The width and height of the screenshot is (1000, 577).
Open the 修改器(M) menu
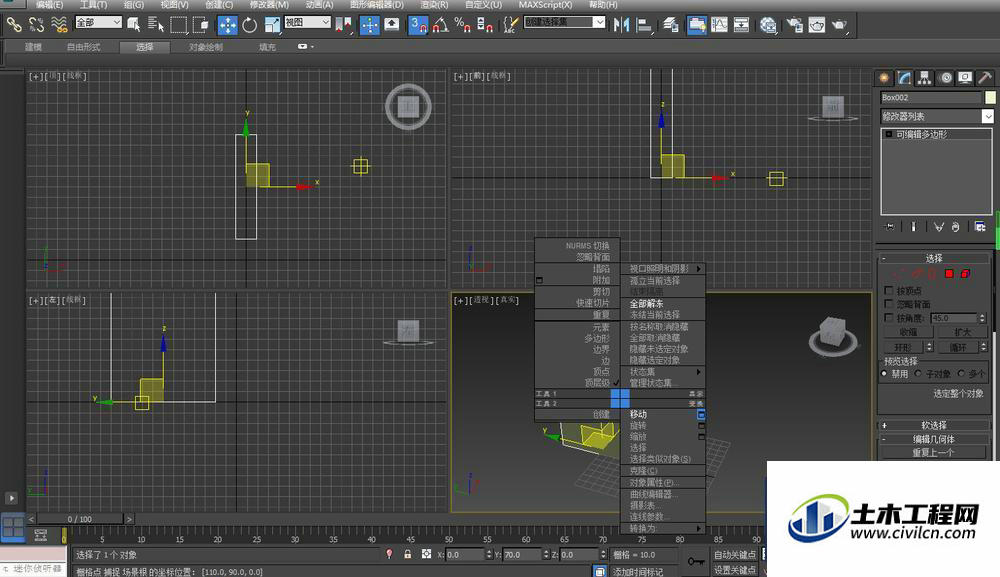[269, 5]
